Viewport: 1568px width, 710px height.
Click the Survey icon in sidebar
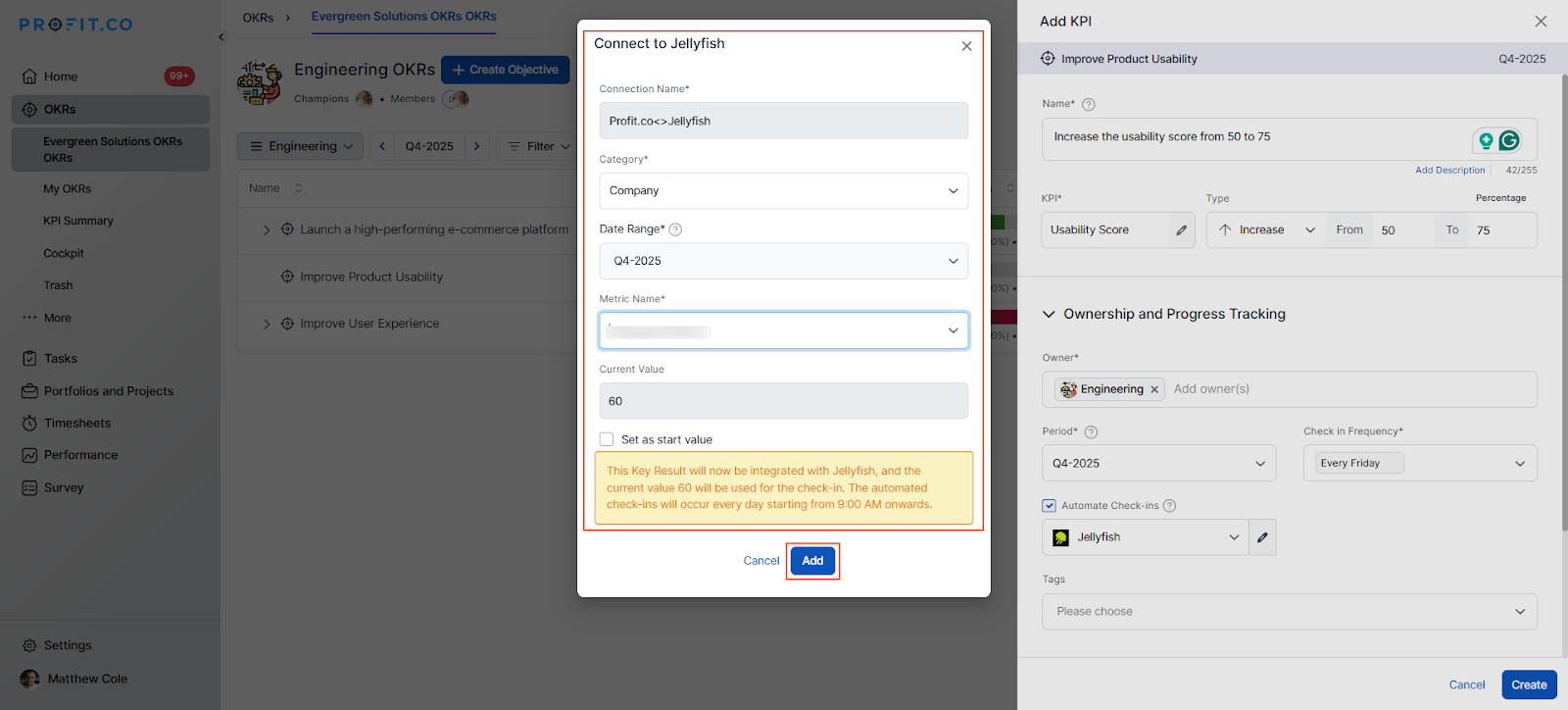[29, 487]
